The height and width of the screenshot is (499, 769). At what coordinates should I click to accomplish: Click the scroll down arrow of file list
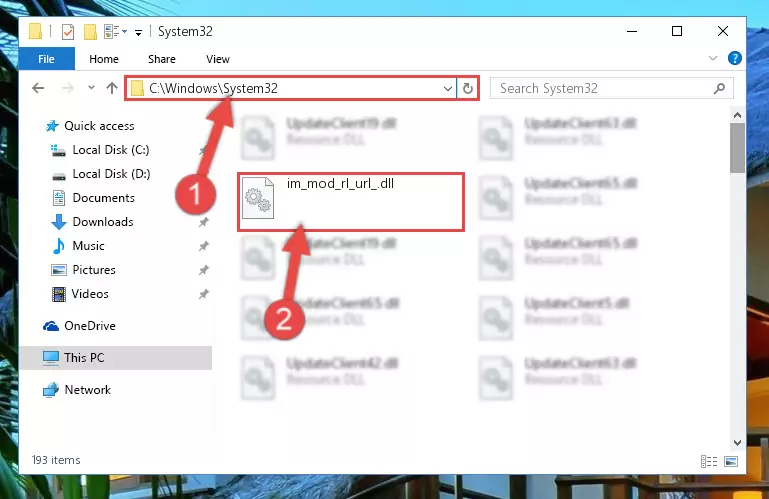pos(737,443)
